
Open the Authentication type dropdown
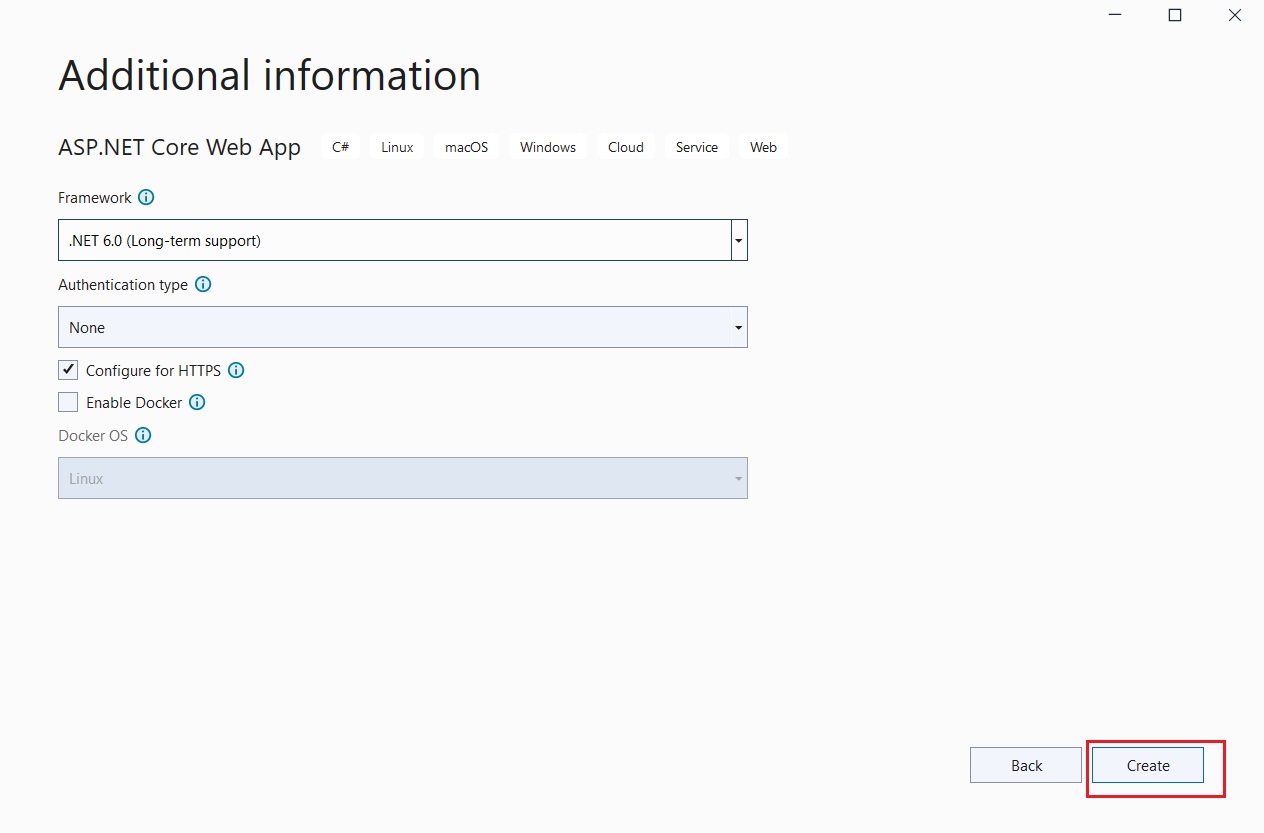[403, 327]
